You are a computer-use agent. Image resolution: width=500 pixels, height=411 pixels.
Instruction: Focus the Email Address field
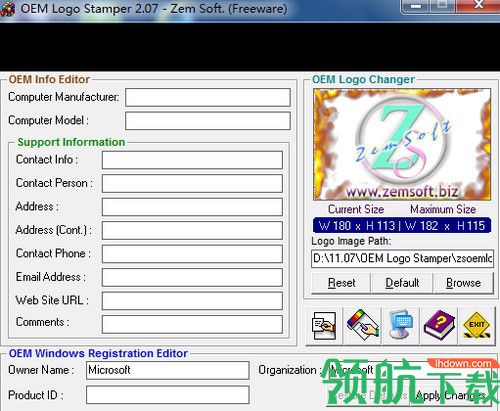(x=192, y=277)
